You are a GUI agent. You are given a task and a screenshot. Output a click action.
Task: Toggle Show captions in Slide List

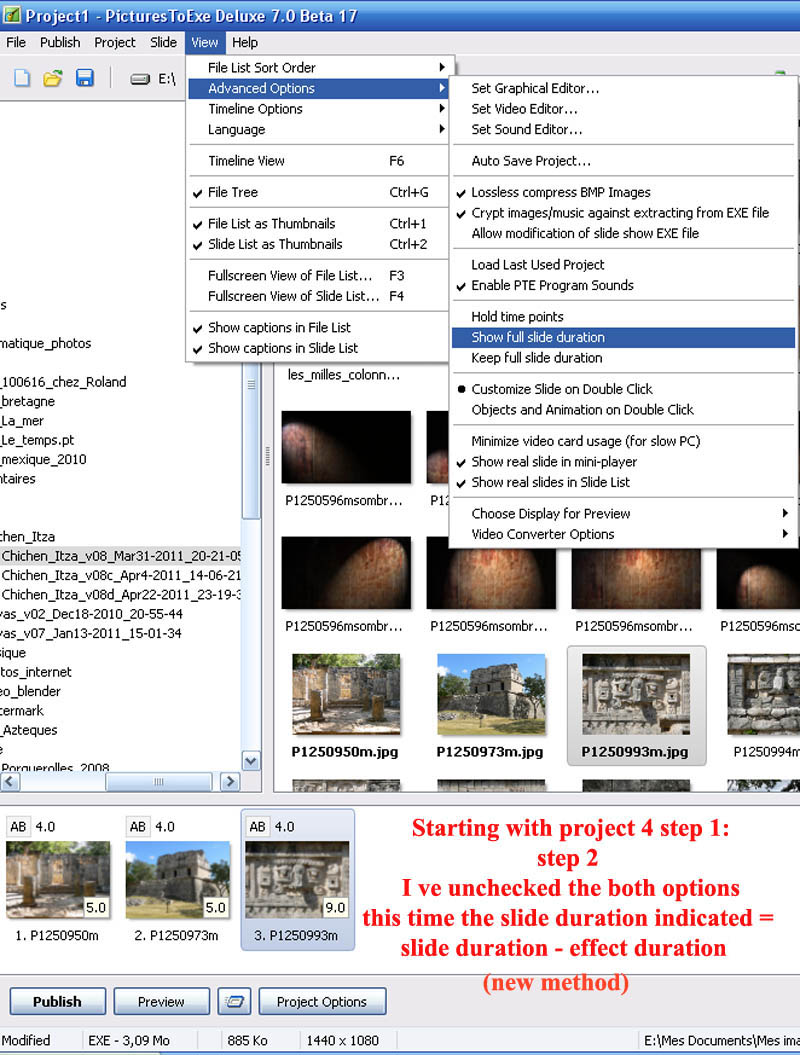coord(318,348)
